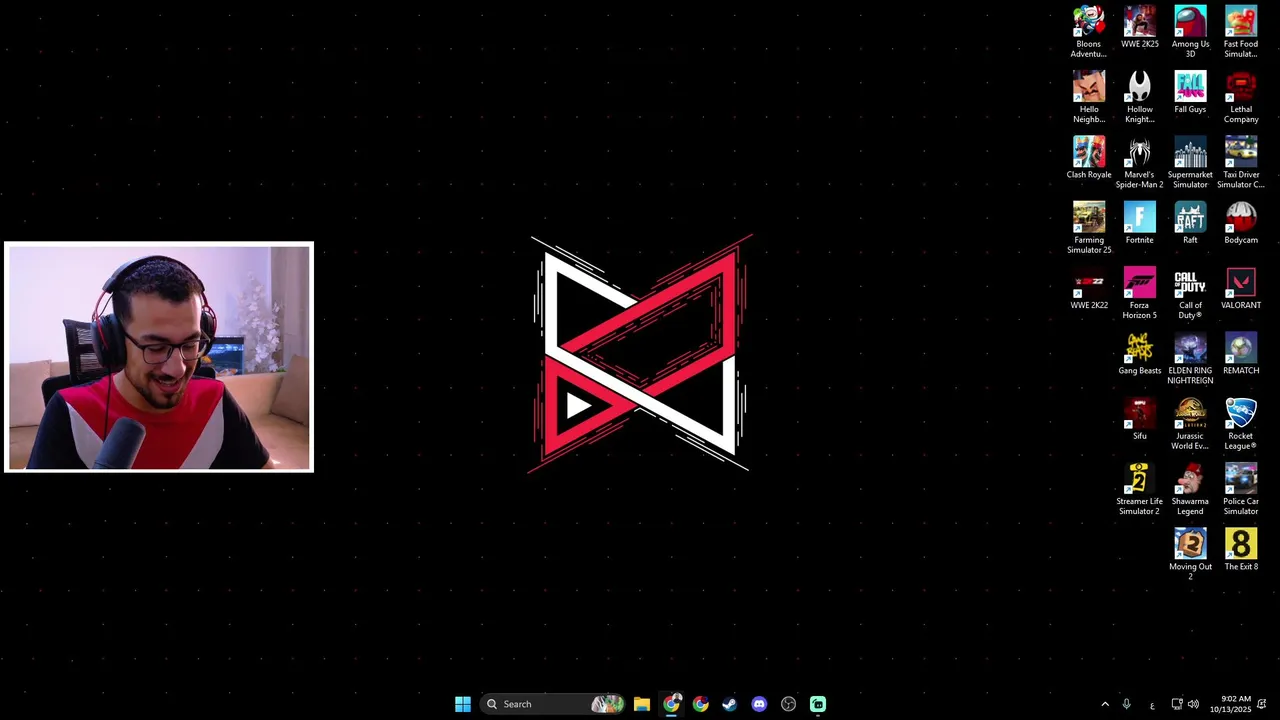Select The Exit 8 desktop icon
Viewport: 1280px width, 720px height.
(1241, 549)
